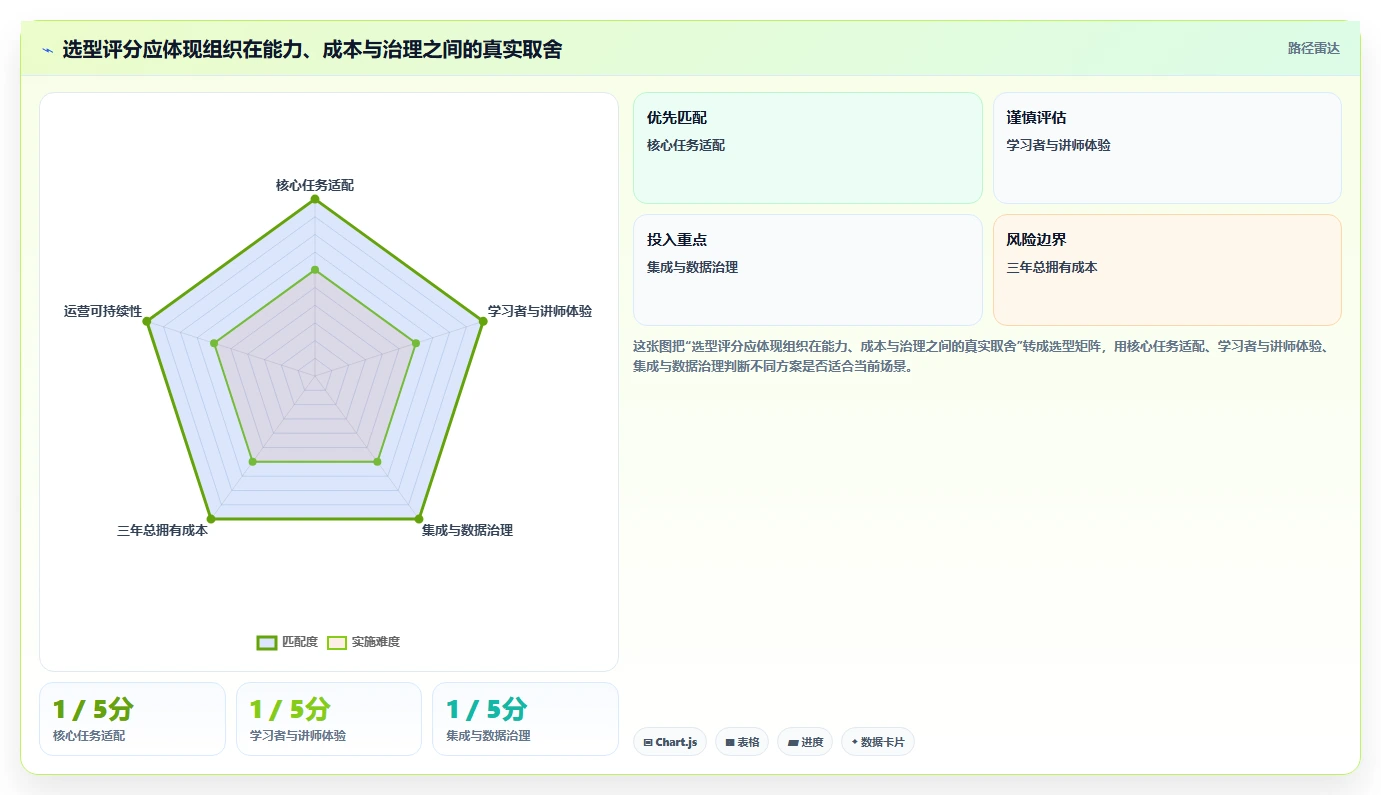Click the 运营可持续性 axis label on the radar
The width and height of the screenshot is (1381, 795).
click(103, 311)
